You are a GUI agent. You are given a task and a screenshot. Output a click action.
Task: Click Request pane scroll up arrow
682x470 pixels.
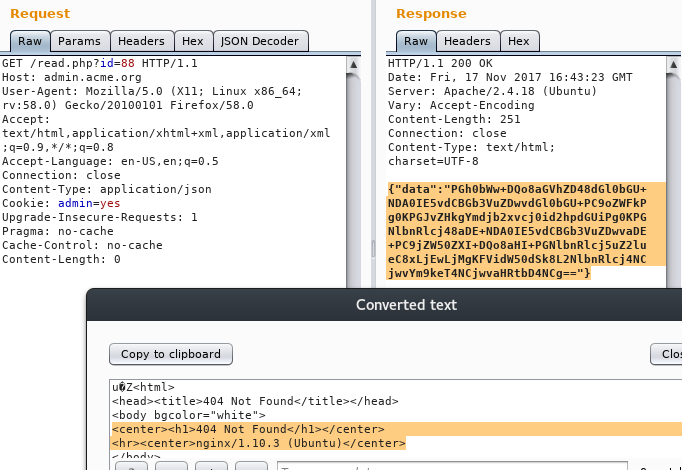pos(353,65)
